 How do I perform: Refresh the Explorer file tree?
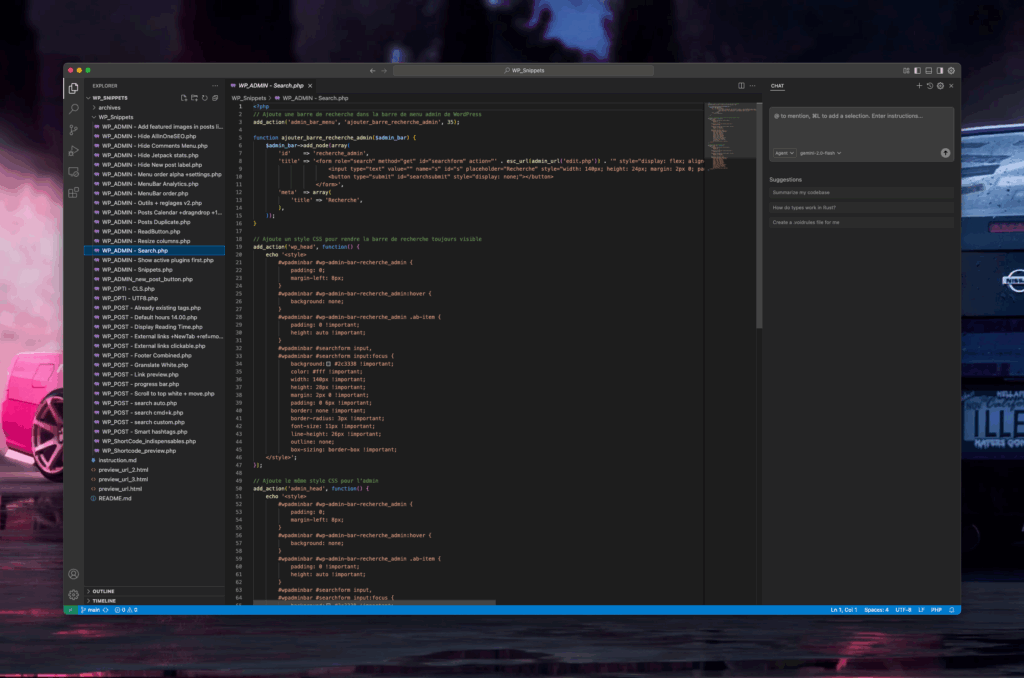[204, 98]
